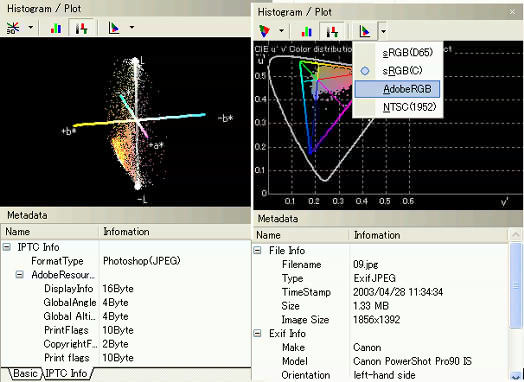524x382 pixels.
Task: Open dropdown arrow beside left gamut icon
Action: point(132,27)
